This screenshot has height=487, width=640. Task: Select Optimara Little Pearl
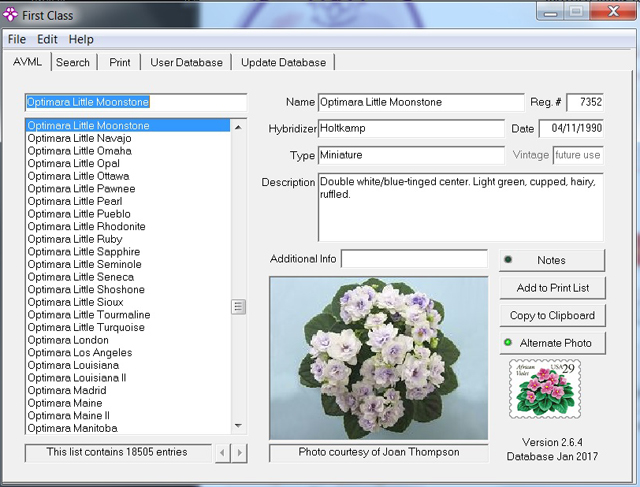128,201
